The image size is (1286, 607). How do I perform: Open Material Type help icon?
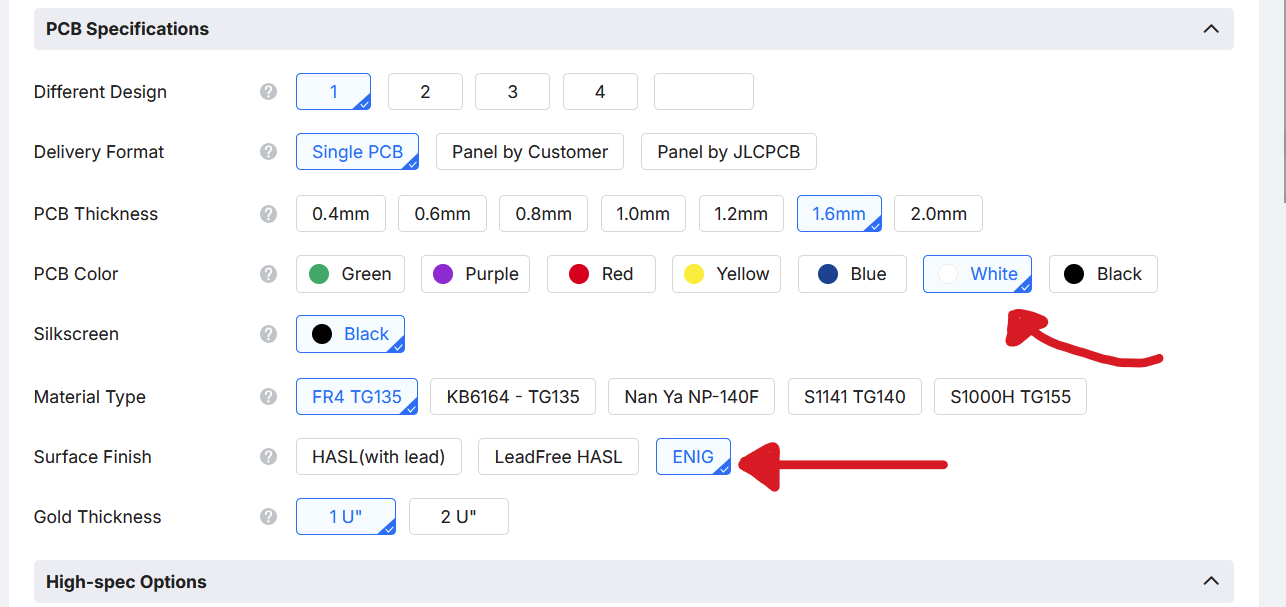pos(268,397)
